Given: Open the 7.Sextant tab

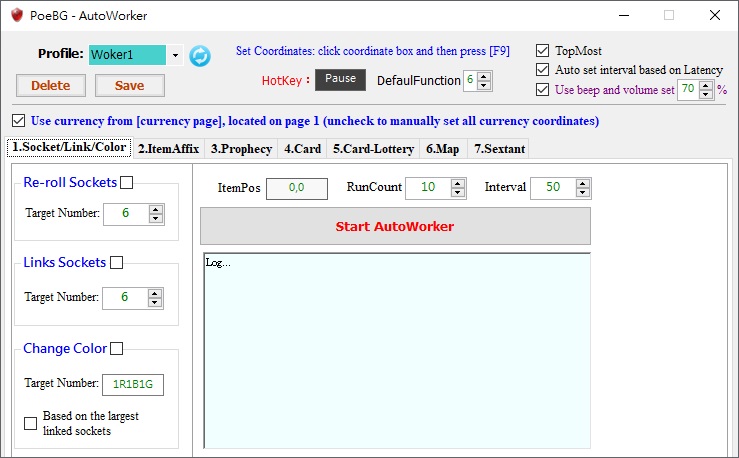Looking at the screenshot, I should 499,149.
